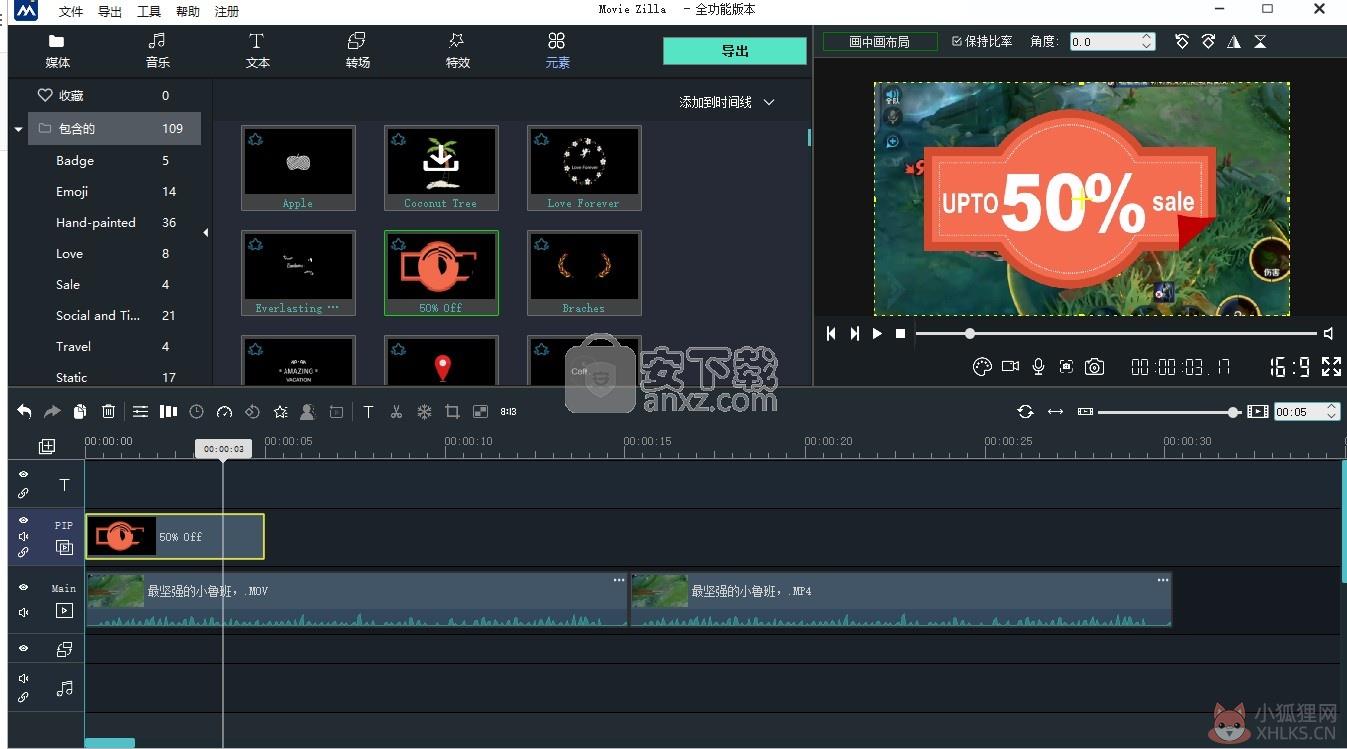Increase angle value with up spinner
Screen dimensions: 1347x749
(x=1147, y=37)
